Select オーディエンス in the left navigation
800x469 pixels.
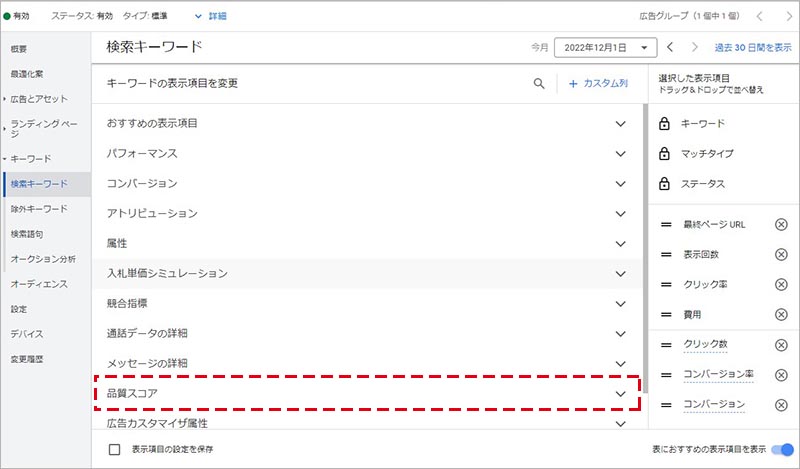(x=40, y=284)
